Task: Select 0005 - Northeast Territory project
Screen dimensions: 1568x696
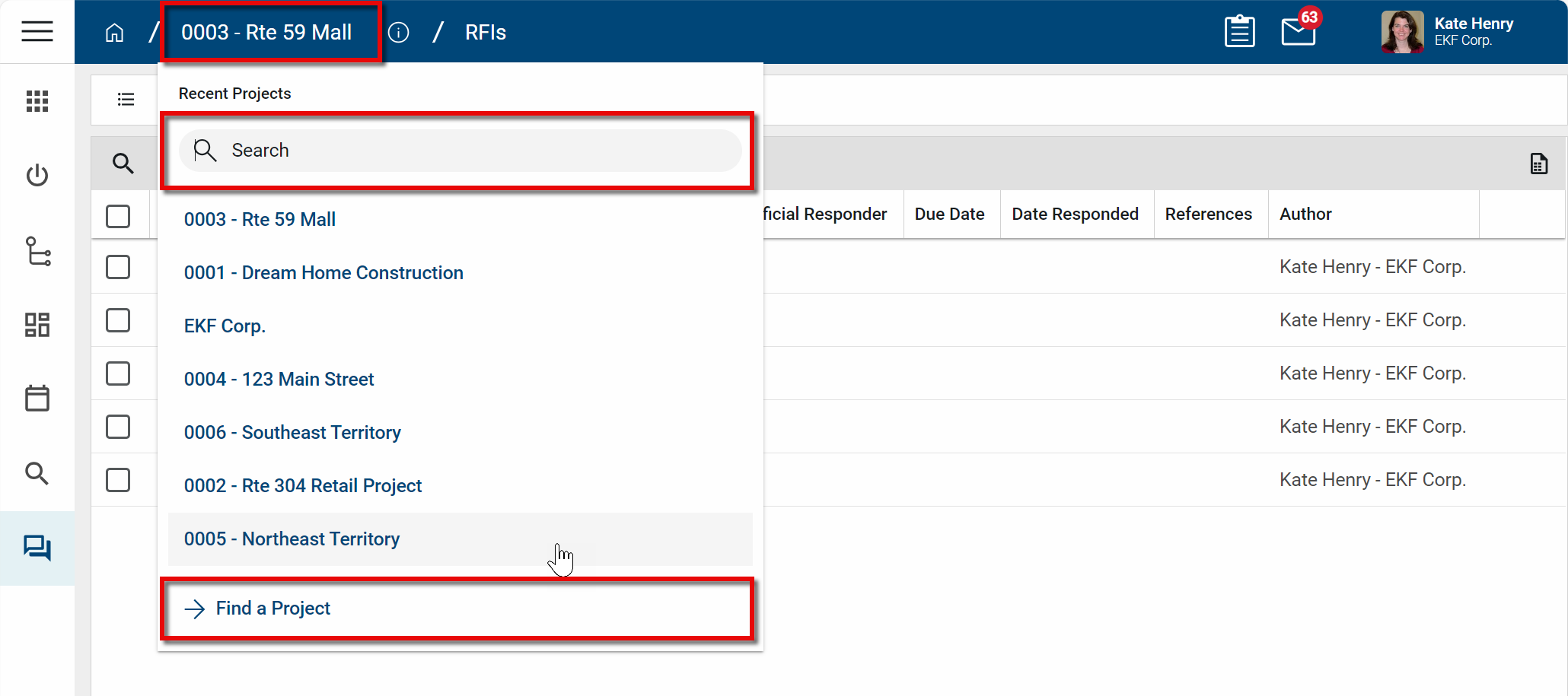Action: (x=292, y=539)
